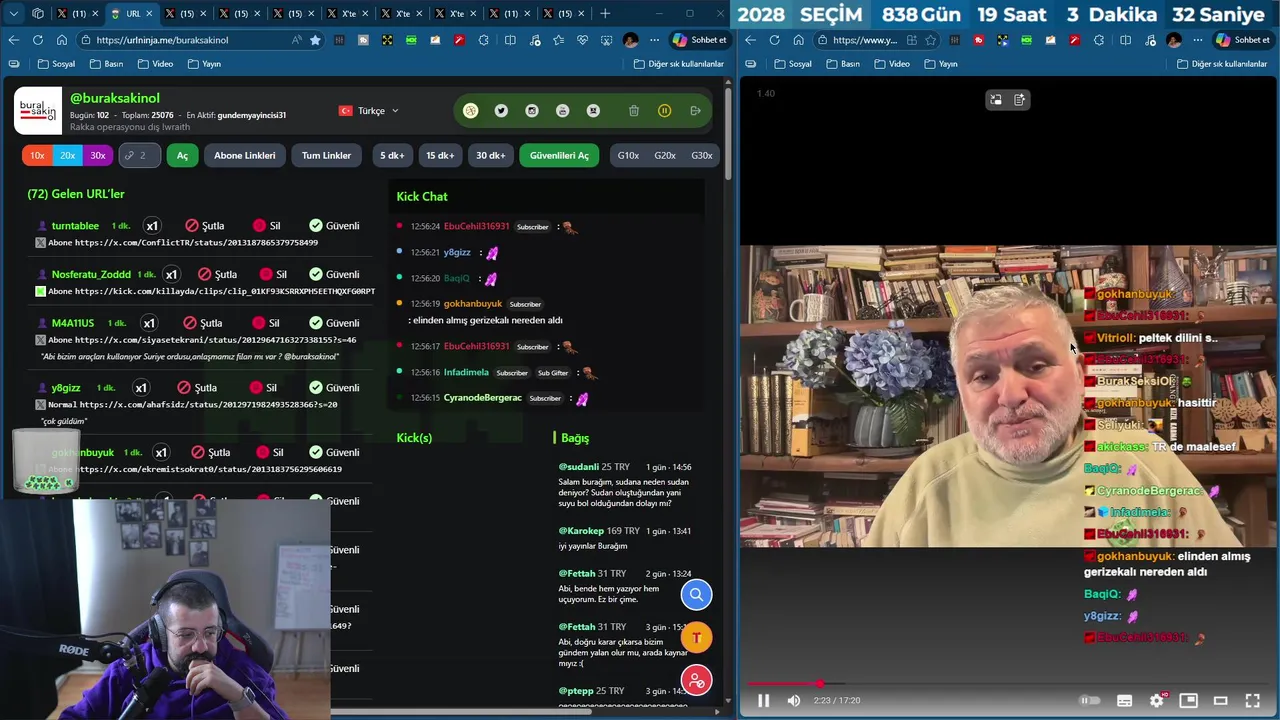Select the G20x option
Viewport: 1280px width, 720px height.
click(665, 156)
